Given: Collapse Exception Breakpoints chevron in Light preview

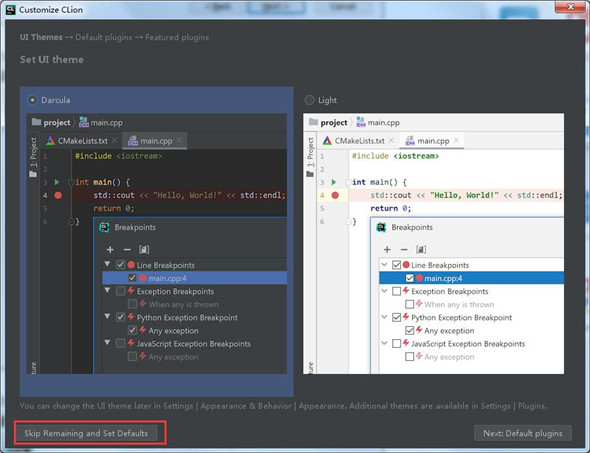Looking at the screenshot, I should coord(384,291).
